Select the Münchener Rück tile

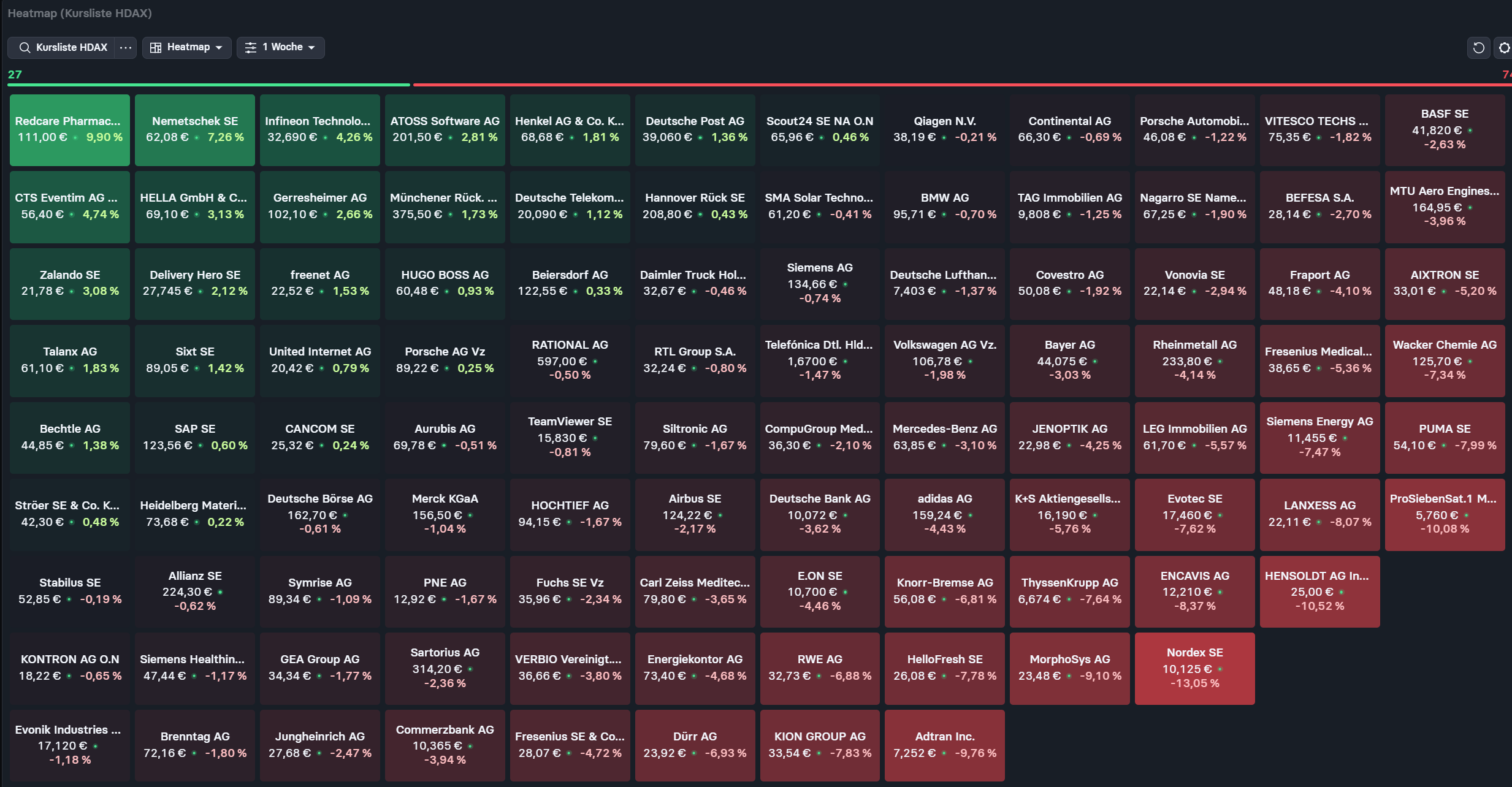tap(445, 207)
